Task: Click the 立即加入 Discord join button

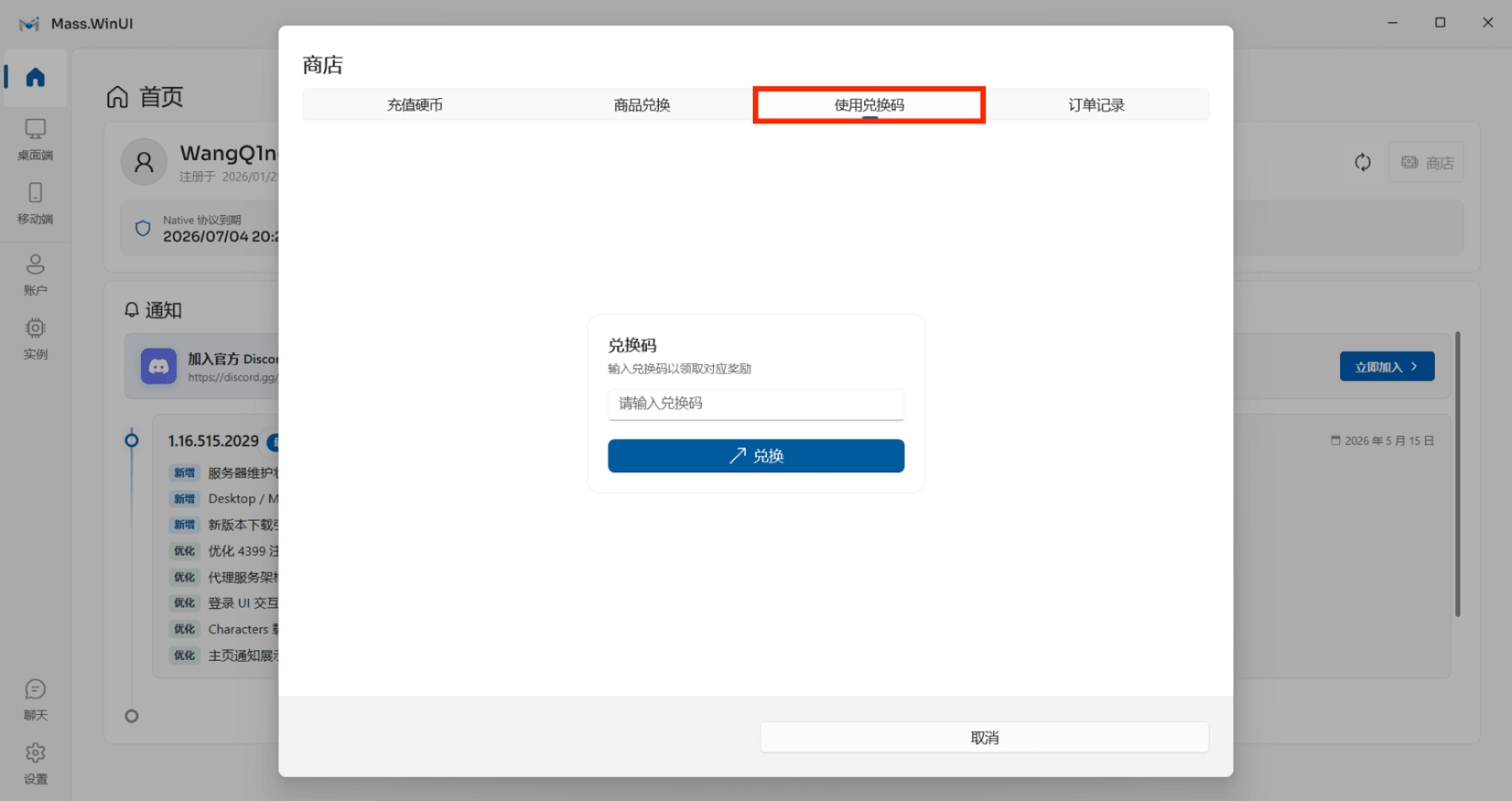Action: [1387, 366]
